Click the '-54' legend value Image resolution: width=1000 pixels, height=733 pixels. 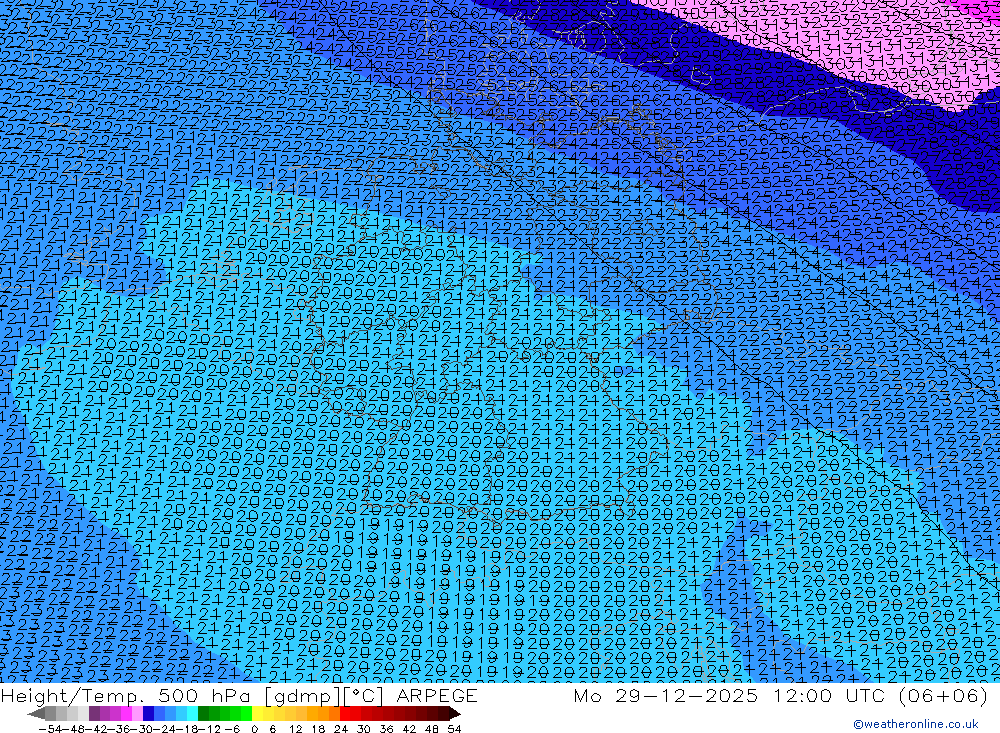pos(50,729)
